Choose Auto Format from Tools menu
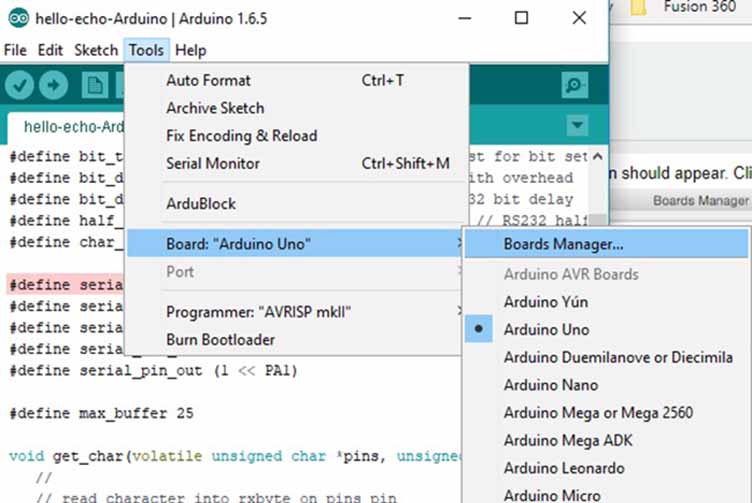Viewport: 752px width, 503px height. tap(294, 80)
